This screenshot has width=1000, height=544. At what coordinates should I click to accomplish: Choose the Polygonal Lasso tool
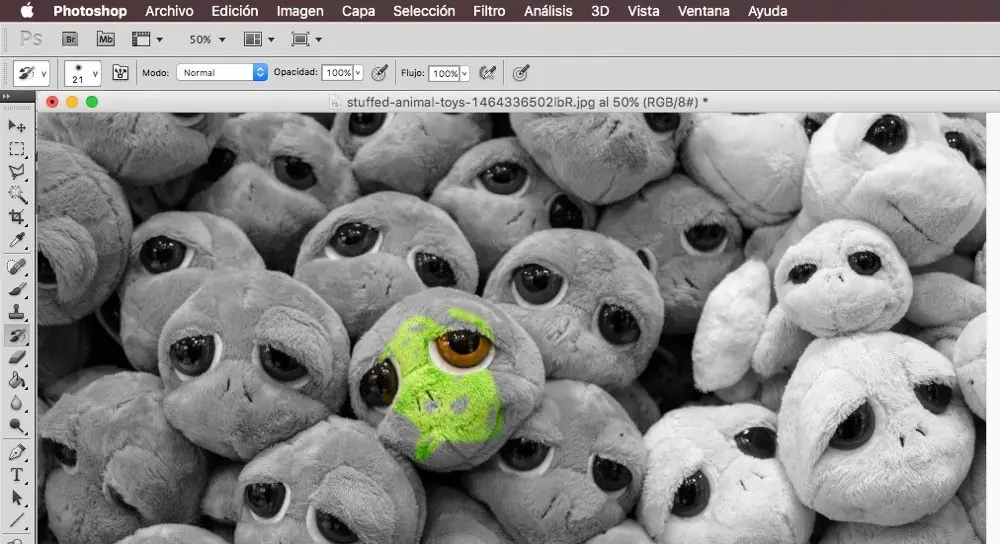pyautogui.click(x=17, y=172)
